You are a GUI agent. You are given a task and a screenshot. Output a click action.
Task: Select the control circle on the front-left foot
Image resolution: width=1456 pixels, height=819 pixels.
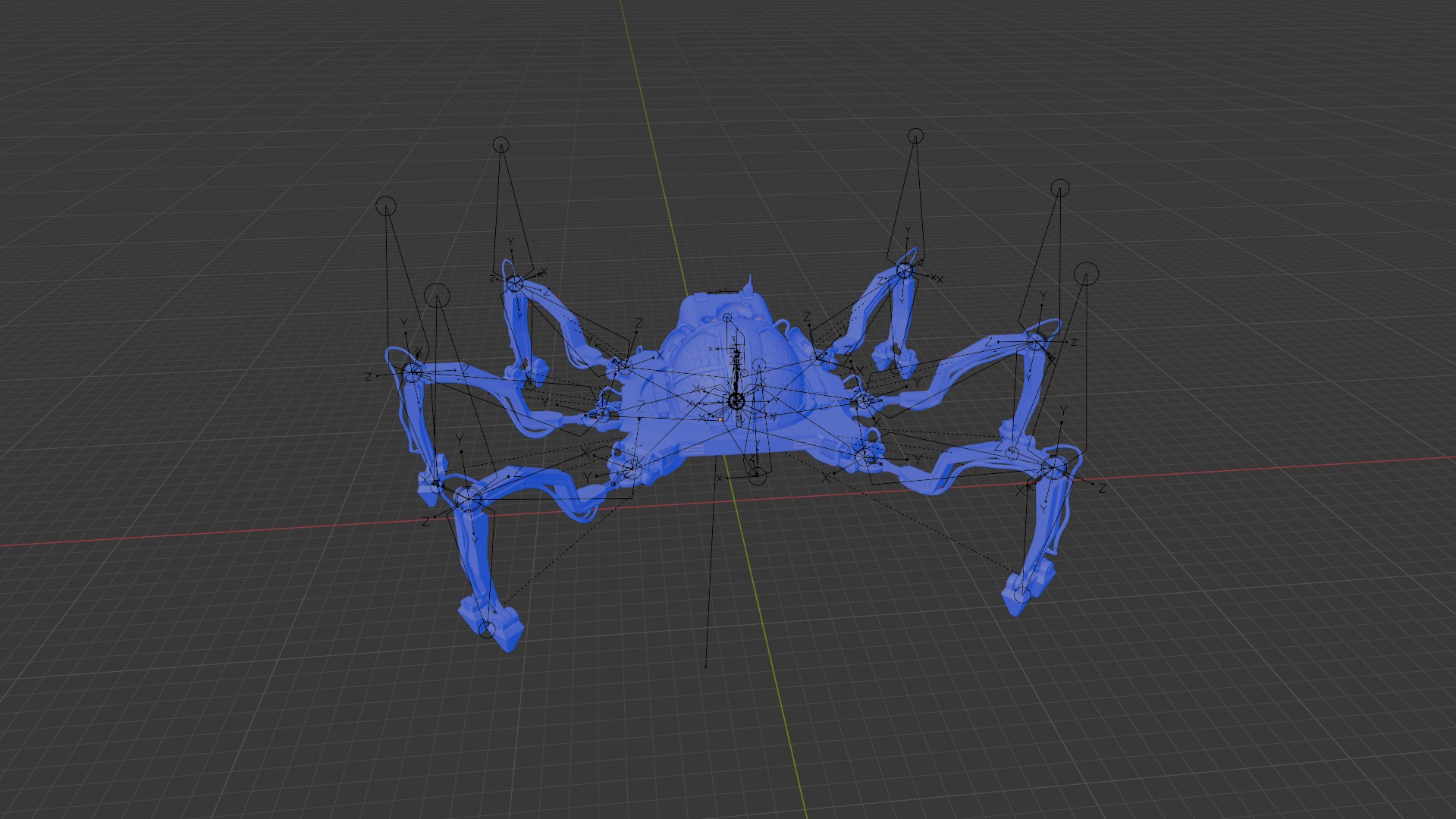(x=488, y=629)
